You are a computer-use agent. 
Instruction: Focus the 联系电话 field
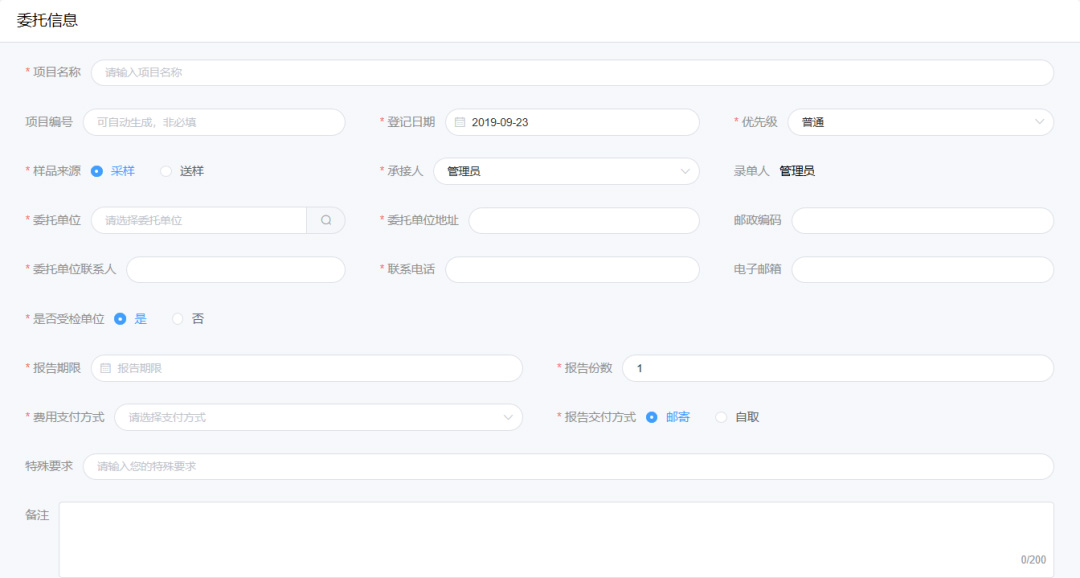coord(572,269)
